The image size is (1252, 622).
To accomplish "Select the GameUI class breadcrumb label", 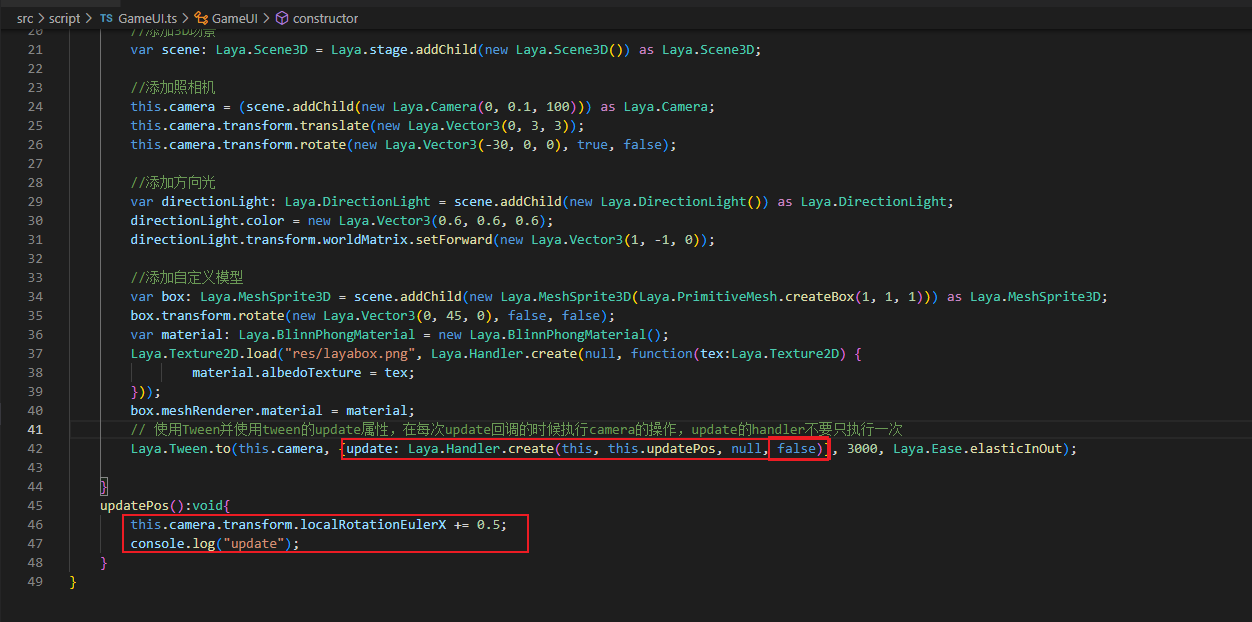I will 234,18.
